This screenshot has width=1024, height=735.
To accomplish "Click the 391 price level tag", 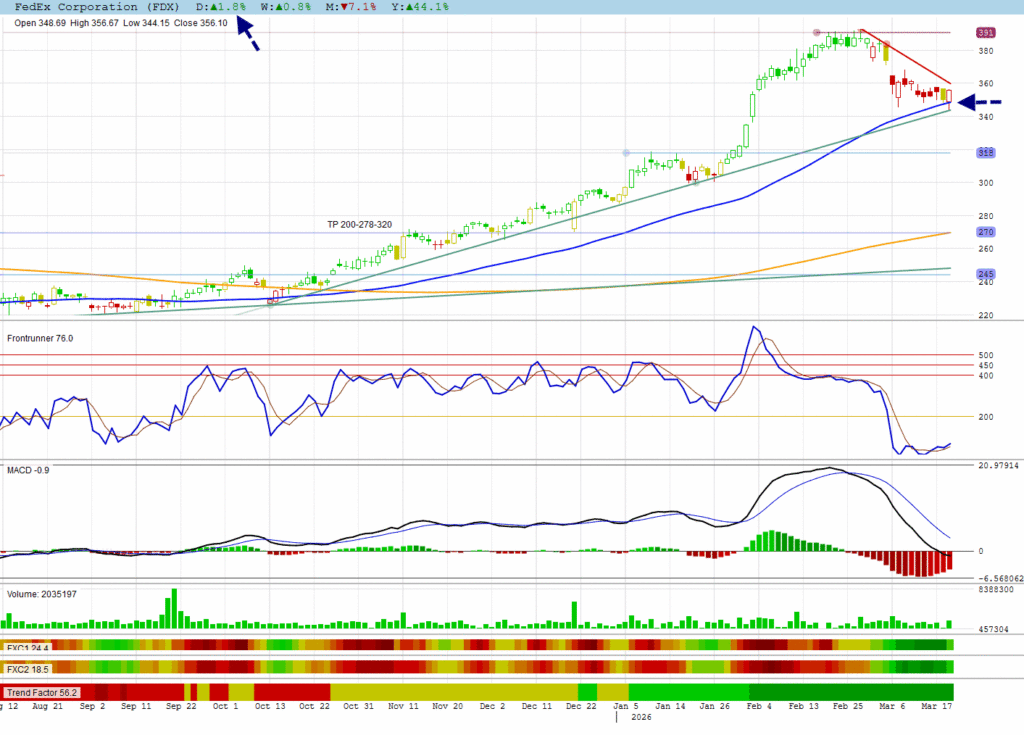I will 986,33.
